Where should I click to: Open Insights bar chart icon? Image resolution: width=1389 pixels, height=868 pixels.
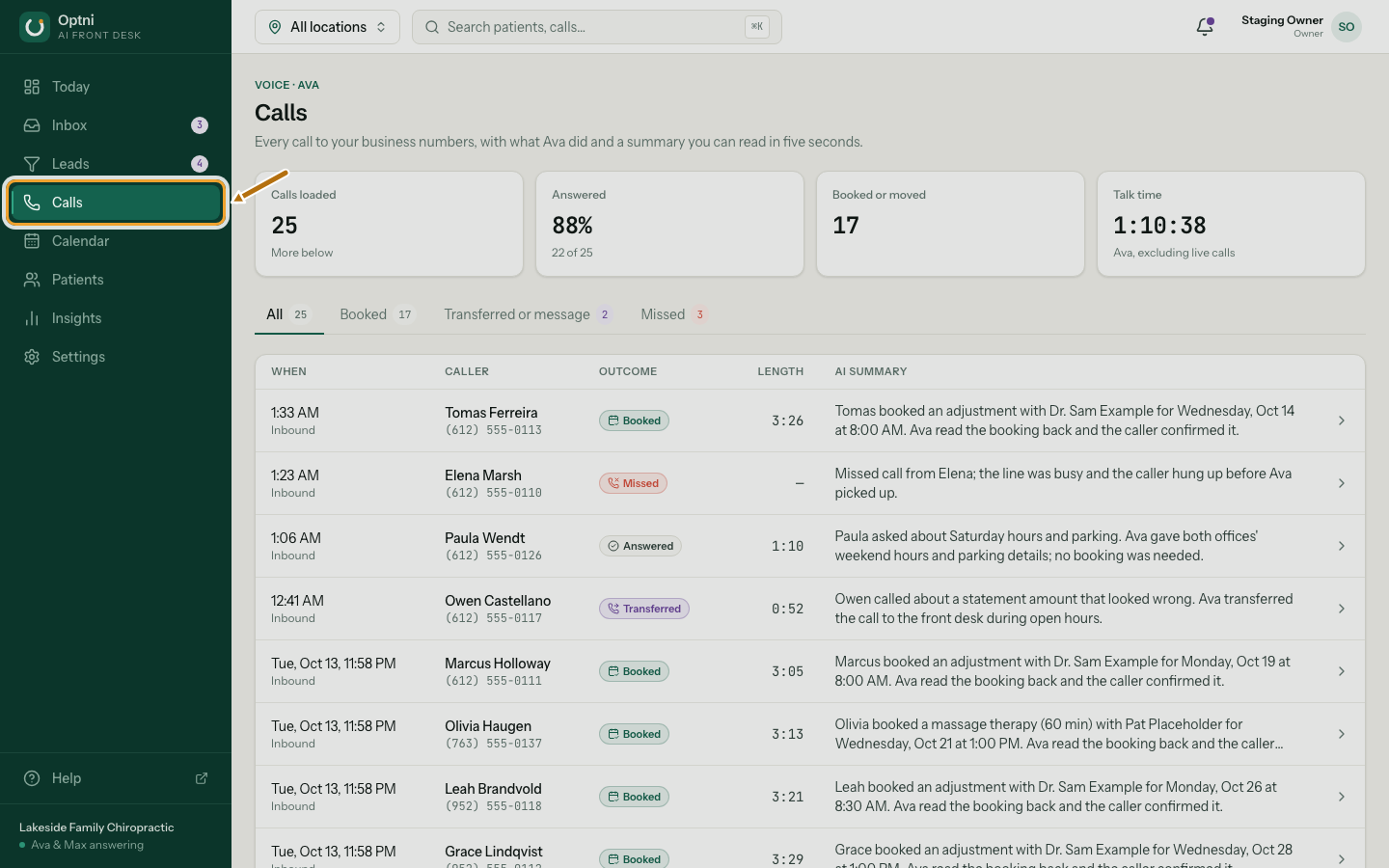point(32,318)
